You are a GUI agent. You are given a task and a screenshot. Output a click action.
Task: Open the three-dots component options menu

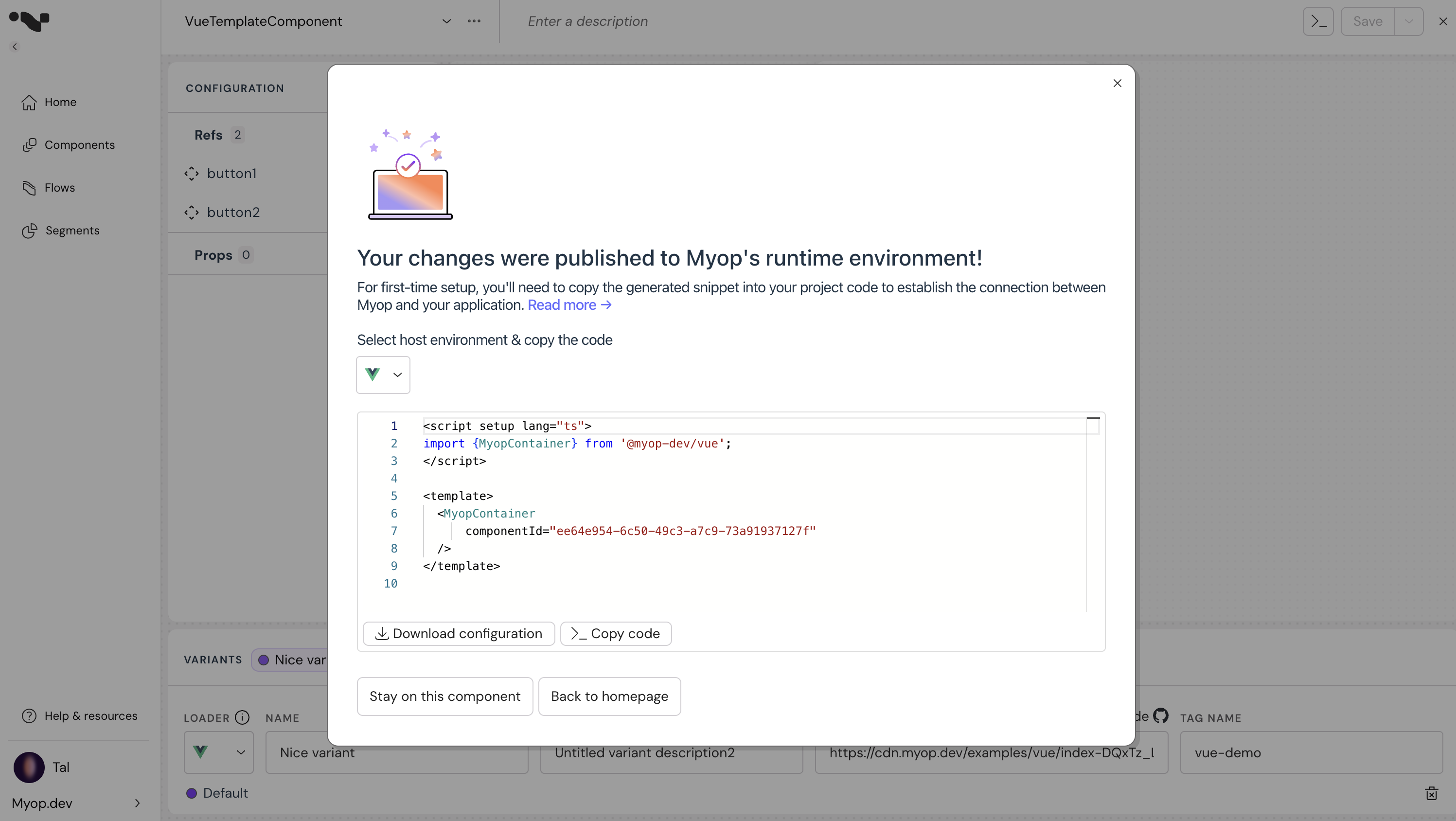click(x=474, y=21)
